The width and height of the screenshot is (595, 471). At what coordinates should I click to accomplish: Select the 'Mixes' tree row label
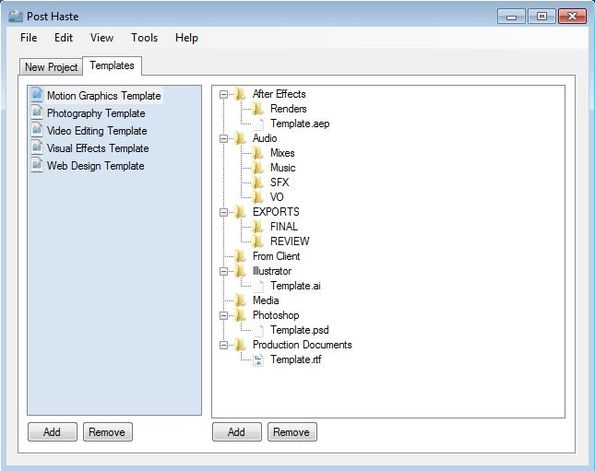point(282,153)
